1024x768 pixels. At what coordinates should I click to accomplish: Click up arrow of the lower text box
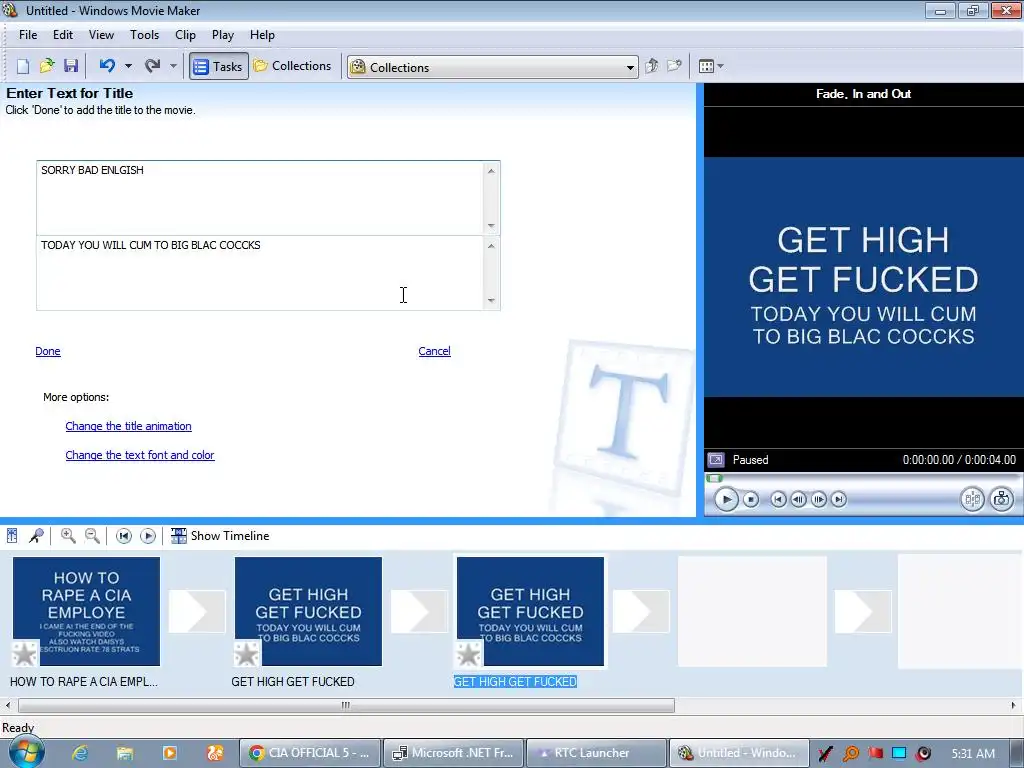tap(491, 246)
